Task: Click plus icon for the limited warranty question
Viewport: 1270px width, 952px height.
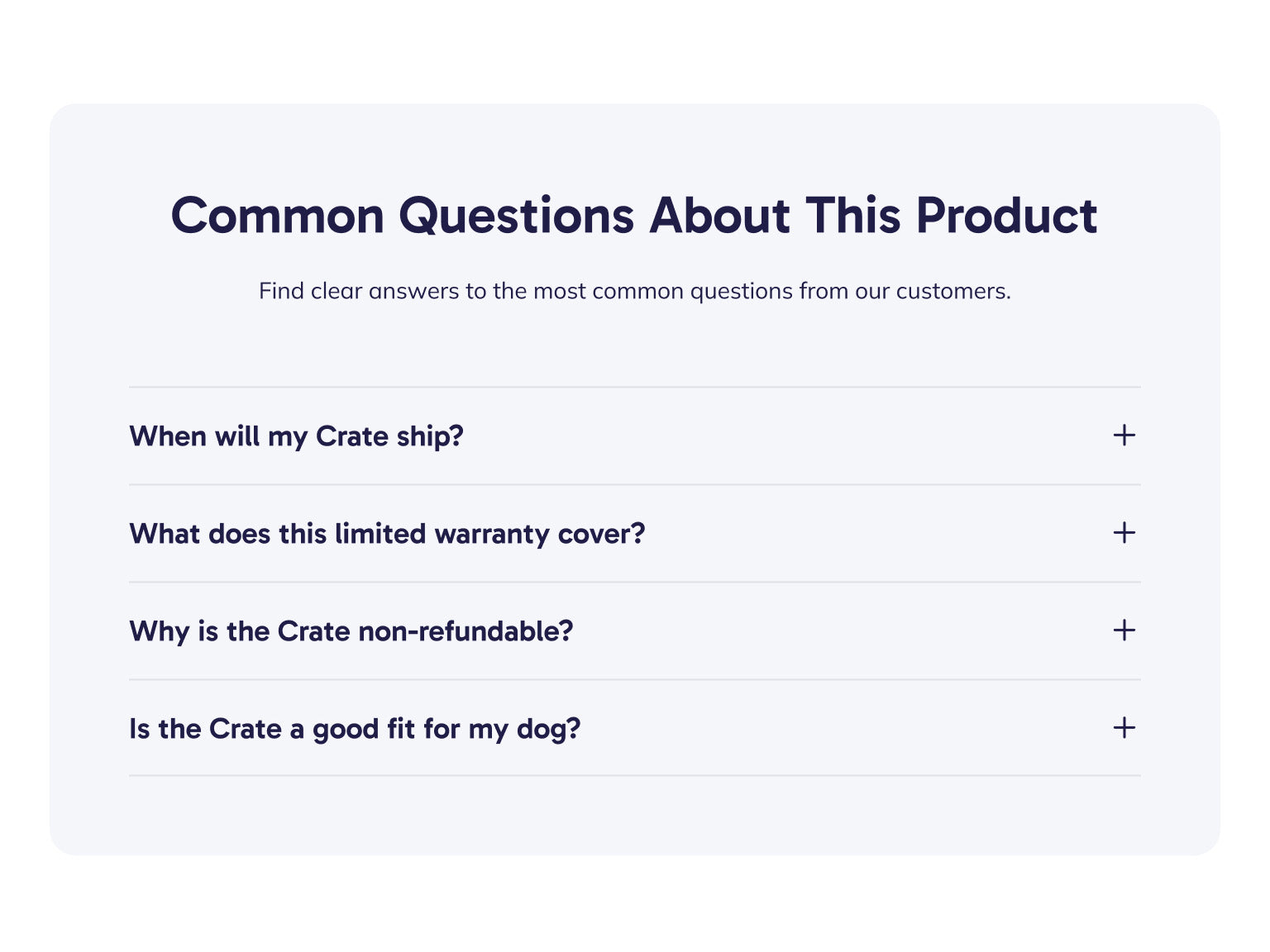Action: pos(1124,532)
